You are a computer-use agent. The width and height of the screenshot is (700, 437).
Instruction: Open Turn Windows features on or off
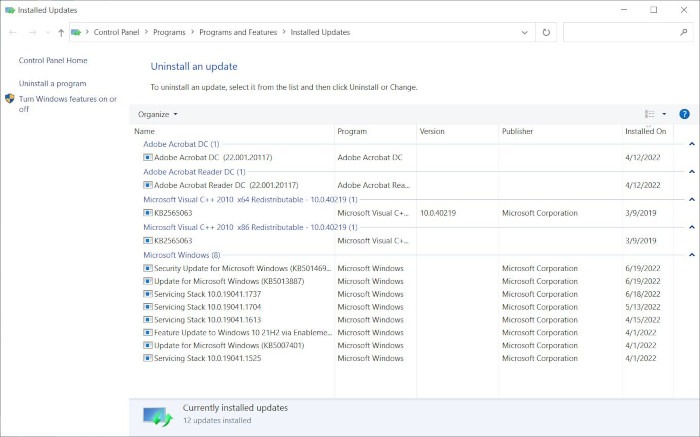click(x=68, y=104)
